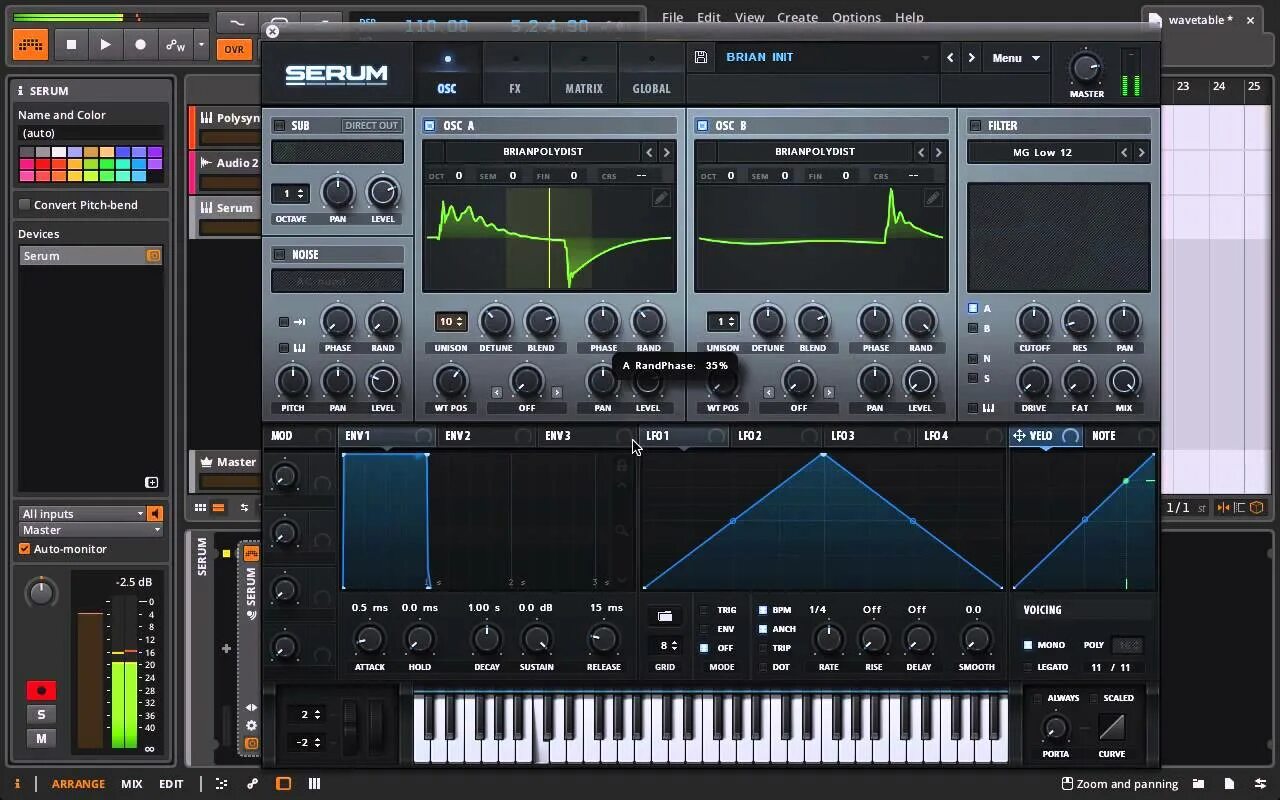This screenshot has width=1280, height=800.
Task: Click the save preset floppy icon
Action: pos(701,57)
